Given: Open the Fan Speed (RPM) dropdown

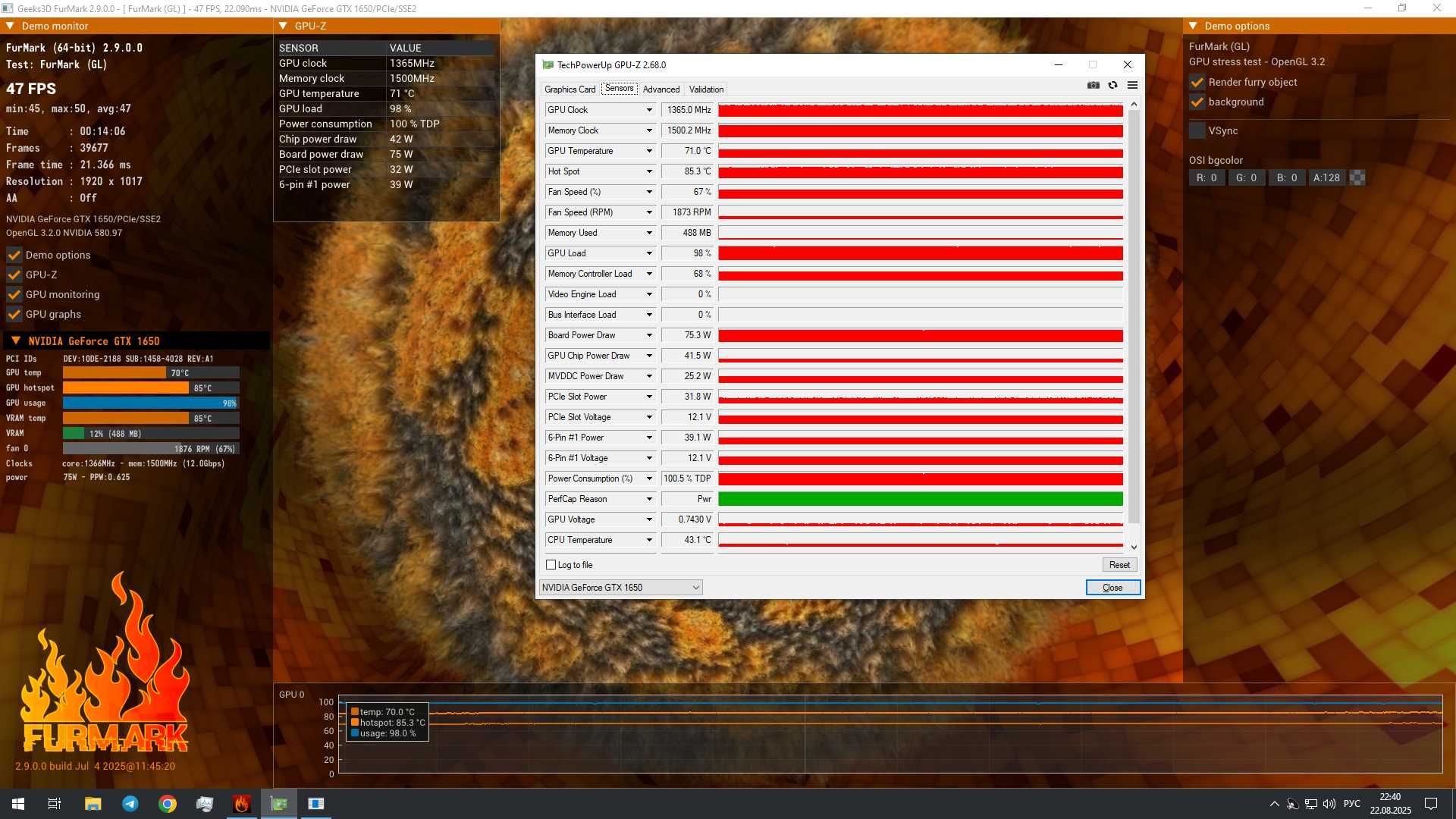Looking at the screenshot, I should click(649, 212).
